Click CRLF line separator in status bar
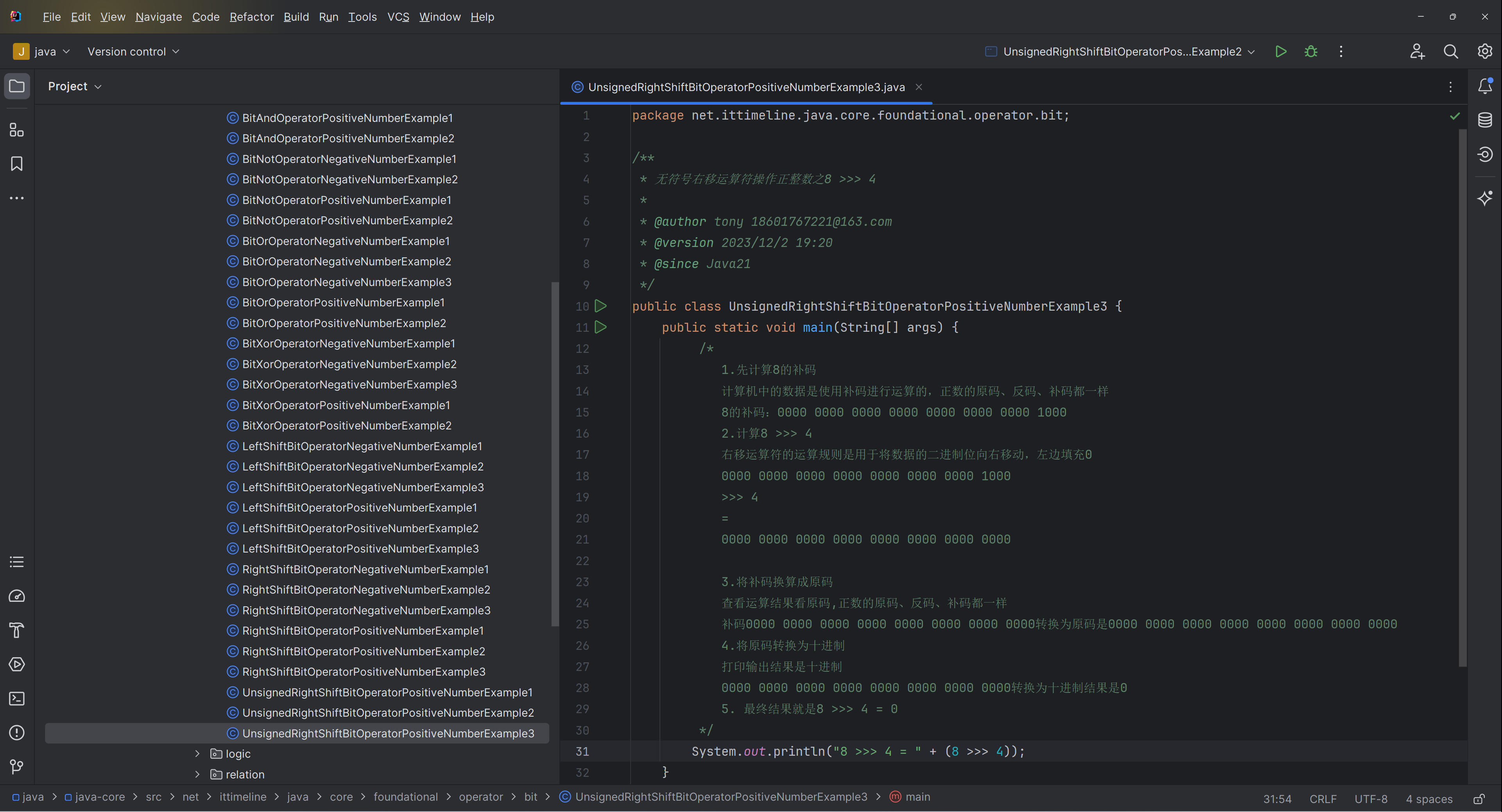The width and height of the screenshot is (1502, 812). click(1323, 799)
